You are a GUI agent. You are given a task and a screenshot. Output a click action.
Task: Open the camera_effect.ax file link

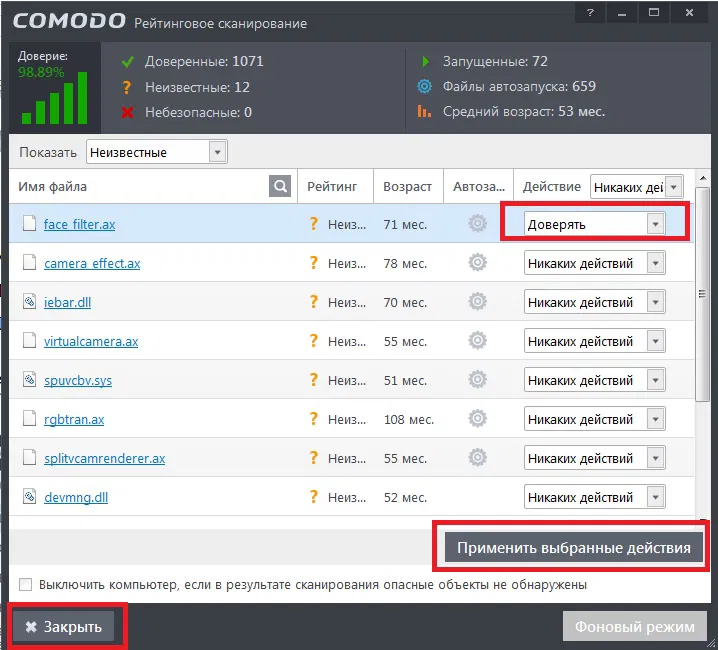click(92, 263)
